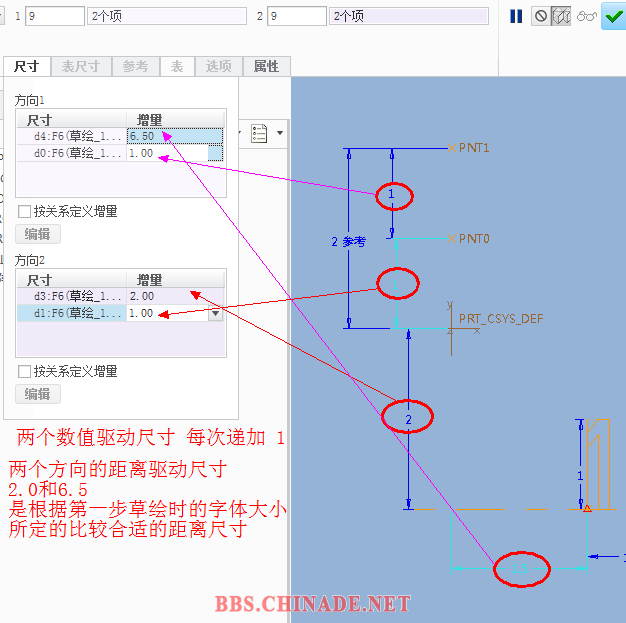This screenshot has height=623, width=626.
Task: Click the 1.00 increment of d1
Action: pos(168,313)
